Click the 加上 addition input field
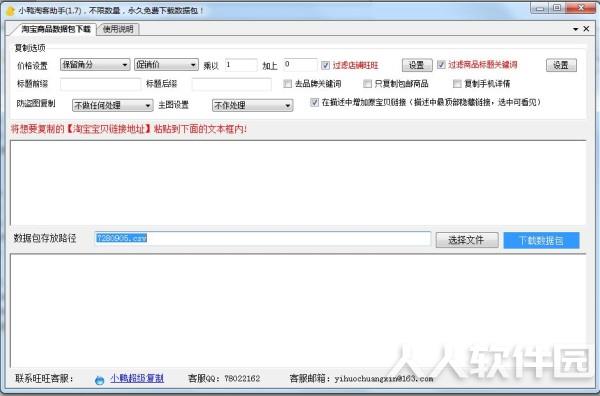 pos(300,65)
